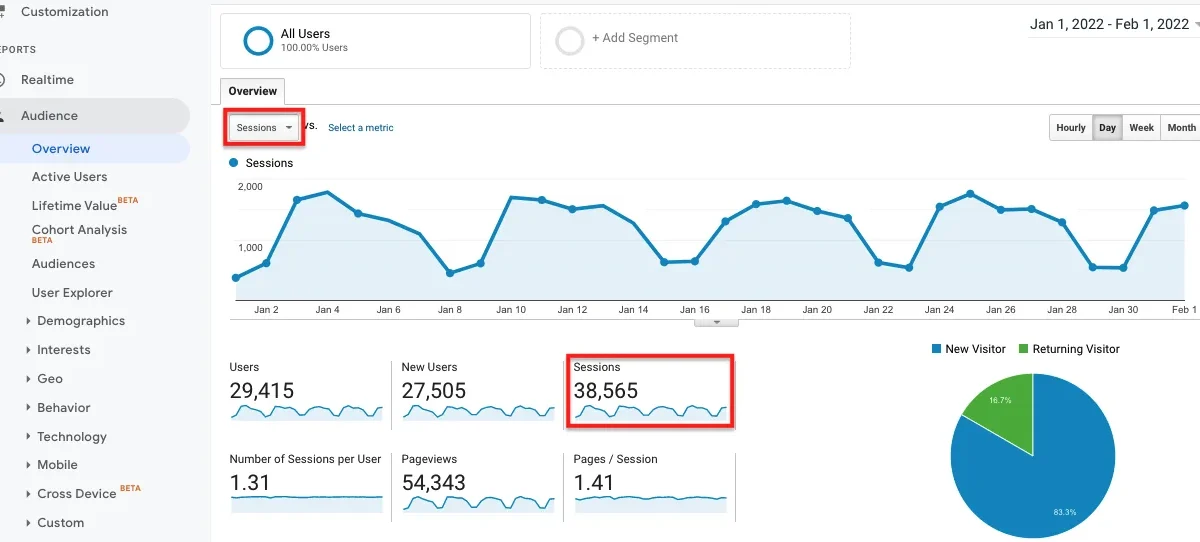Open Active Users report in sidebar
1200x542 pixels.
pyautogui.click(x=70, y=177)
